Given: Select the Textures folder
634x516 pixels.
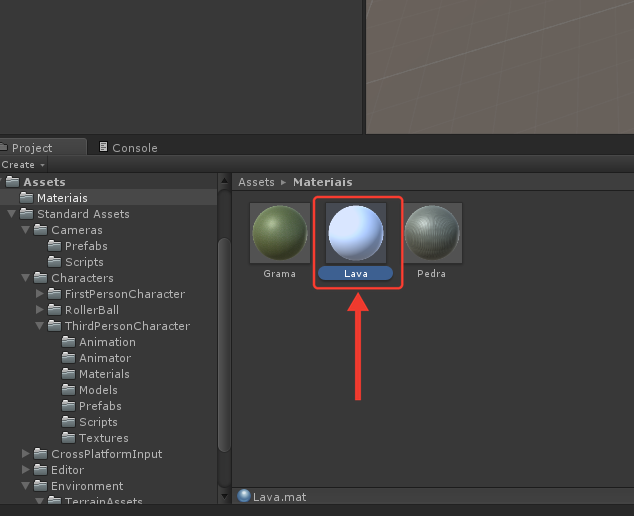Looking at the screenshot, I should (x=95, y=438).
